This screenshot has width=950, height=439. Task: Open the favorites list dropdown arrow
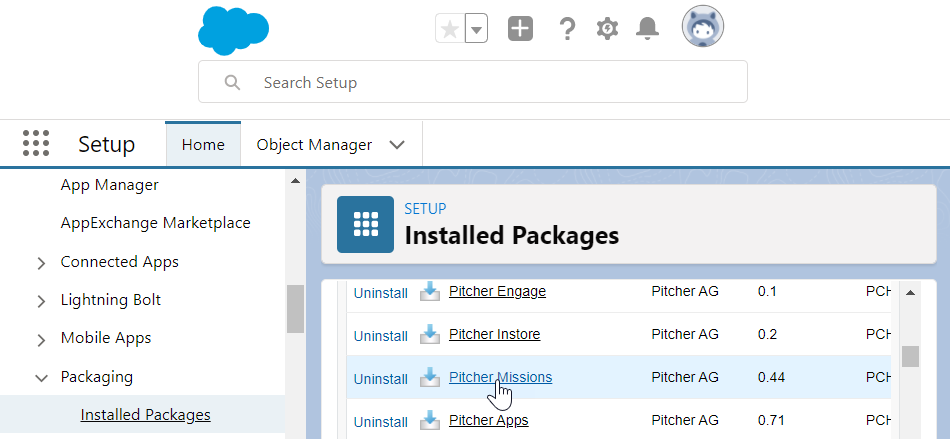pos(477,29)
